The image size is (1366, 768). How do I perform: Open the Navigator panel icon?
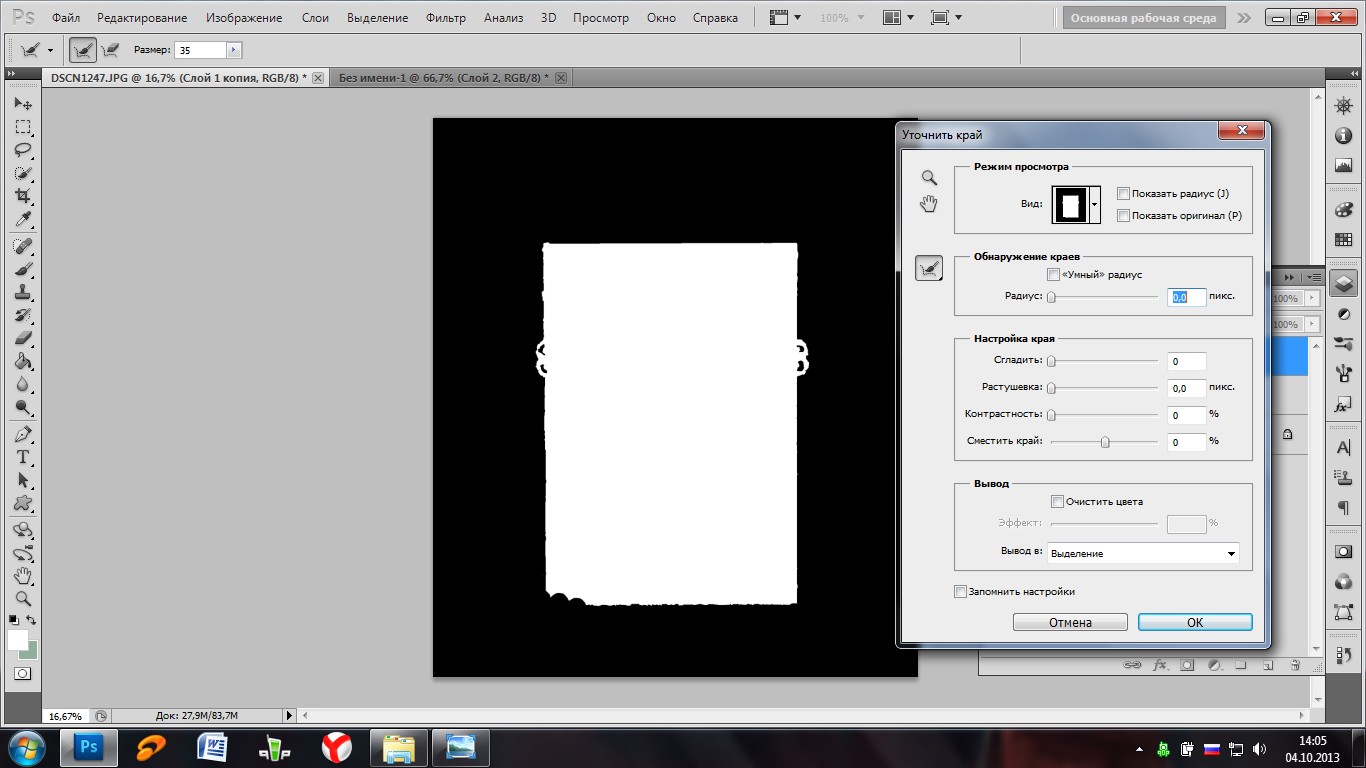click(1343, 107)
